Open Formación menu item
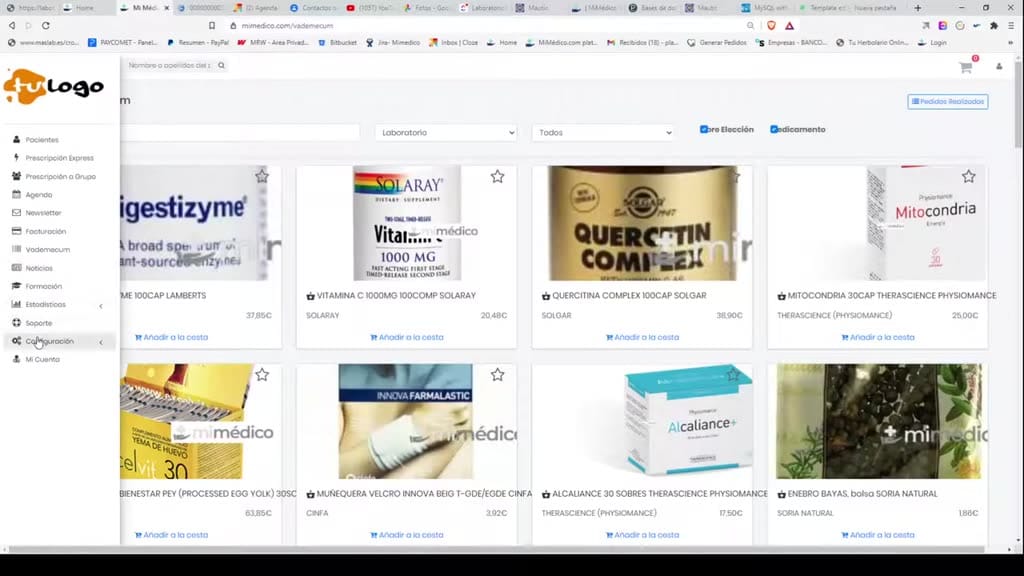The width and height of the screenshot is (1024, 576). pyautogui.click(x=44, y=286)
